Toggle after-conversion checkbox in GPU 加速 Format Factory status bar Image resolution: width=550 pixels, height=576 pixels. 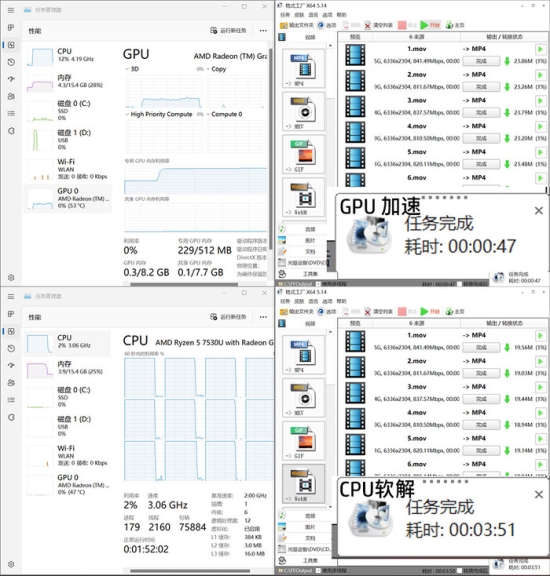(460, 284)
